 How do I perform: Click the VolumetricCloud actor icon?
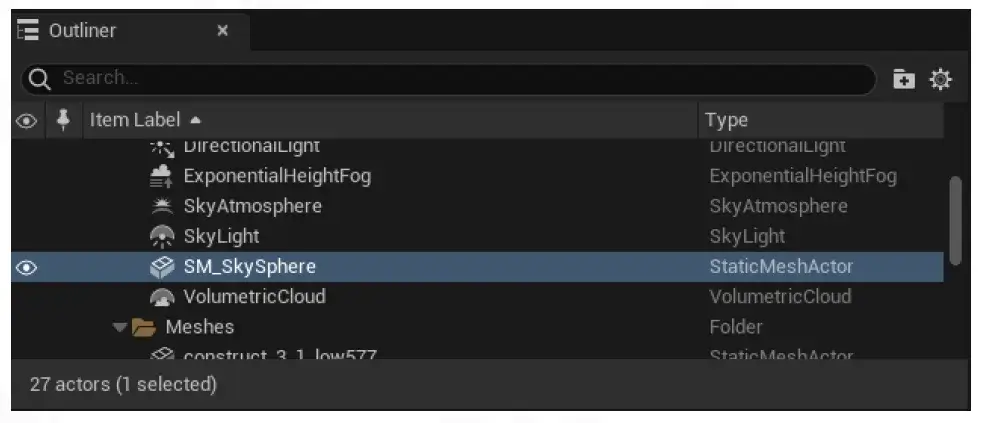click(x=162, y=296)
